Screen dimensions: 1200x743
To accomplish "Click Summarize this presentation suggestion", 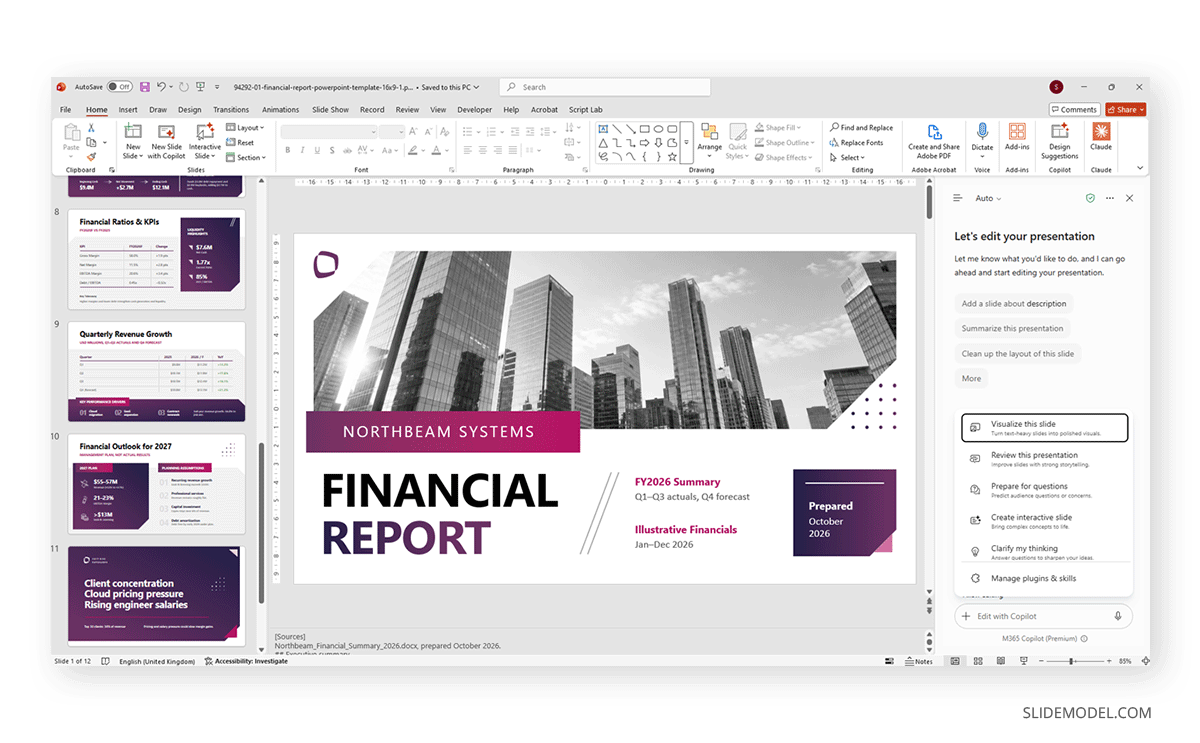I will pyautogui.click(x=1012, y=328).
